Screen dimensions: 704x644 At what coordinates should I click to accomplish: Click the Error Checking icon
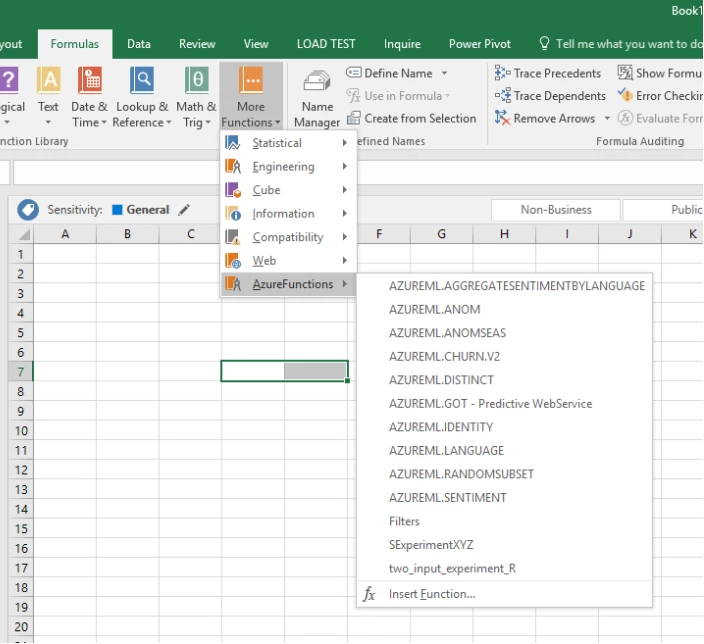click(x=625, y=95)
